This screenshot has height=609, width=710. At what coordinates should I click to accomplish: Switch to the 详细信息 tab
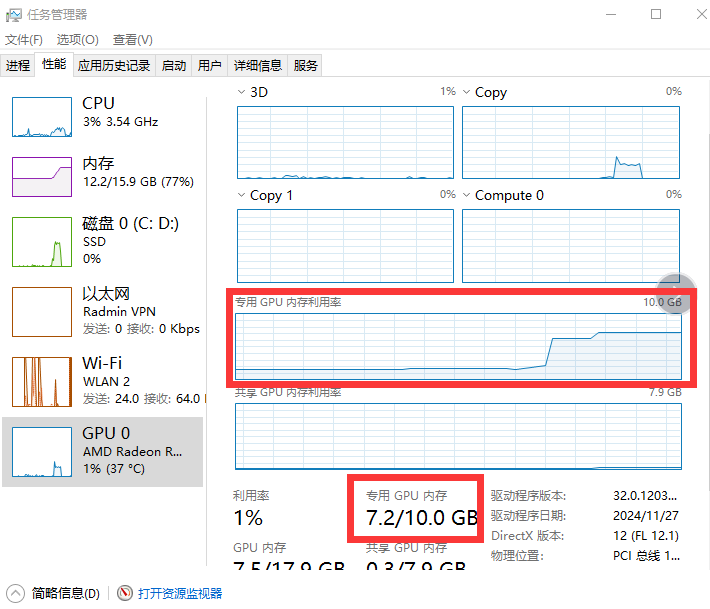(257, 66)
